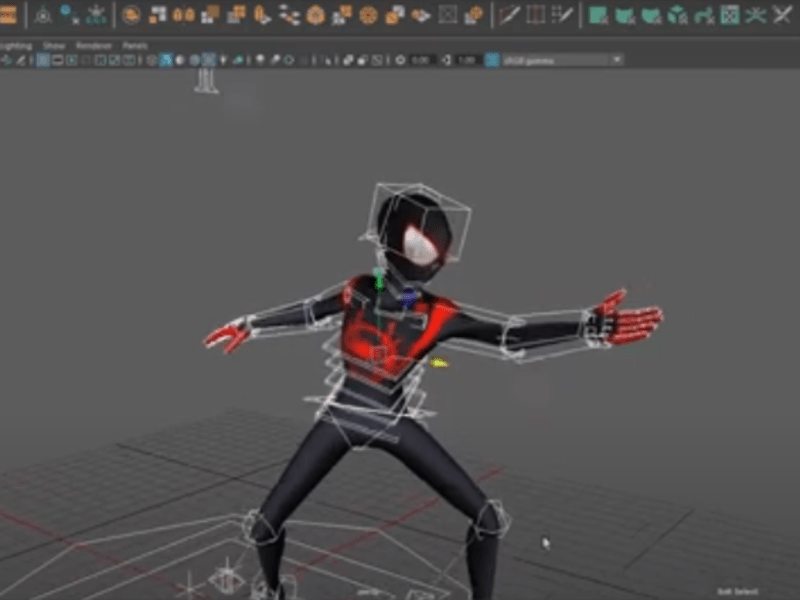Toggle use default material white sphere
The height and width of the screenshot is (600, 800).
180,60
